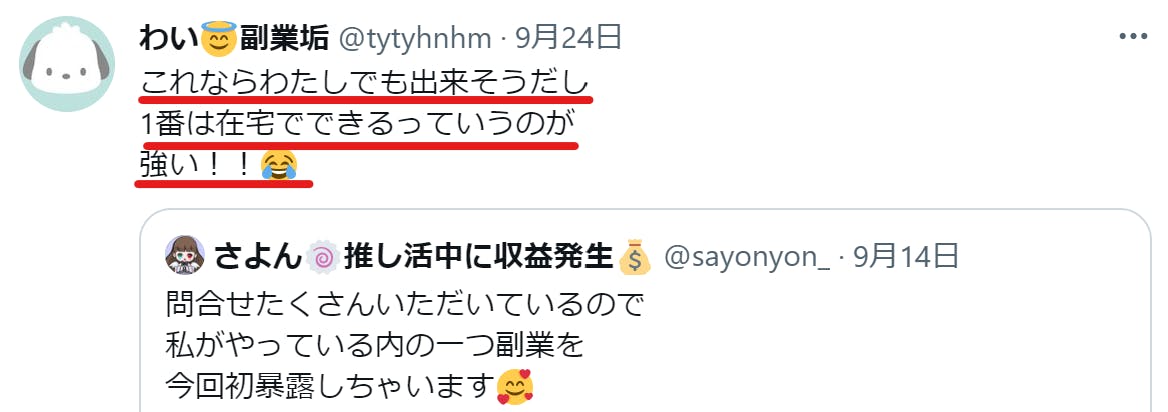
Task: Click the line これならわたしでも出来そうだし
Action: [364, 80]
